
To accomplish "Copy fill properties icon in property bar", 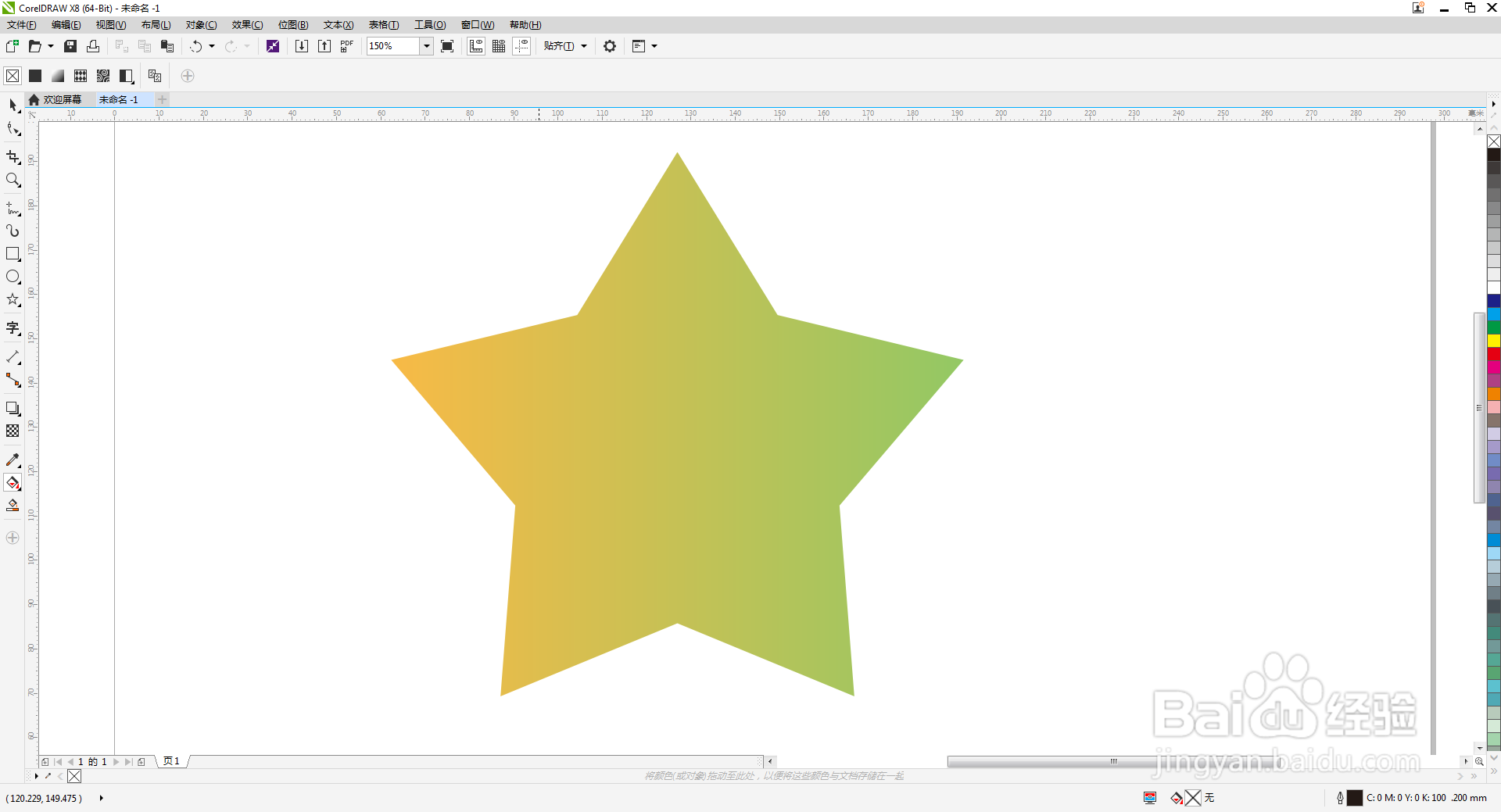I will 155,76.
